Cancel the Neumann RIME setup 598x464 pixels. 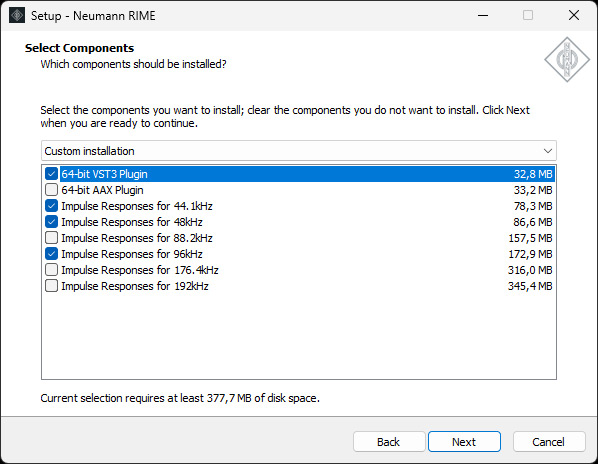[549, 442]
